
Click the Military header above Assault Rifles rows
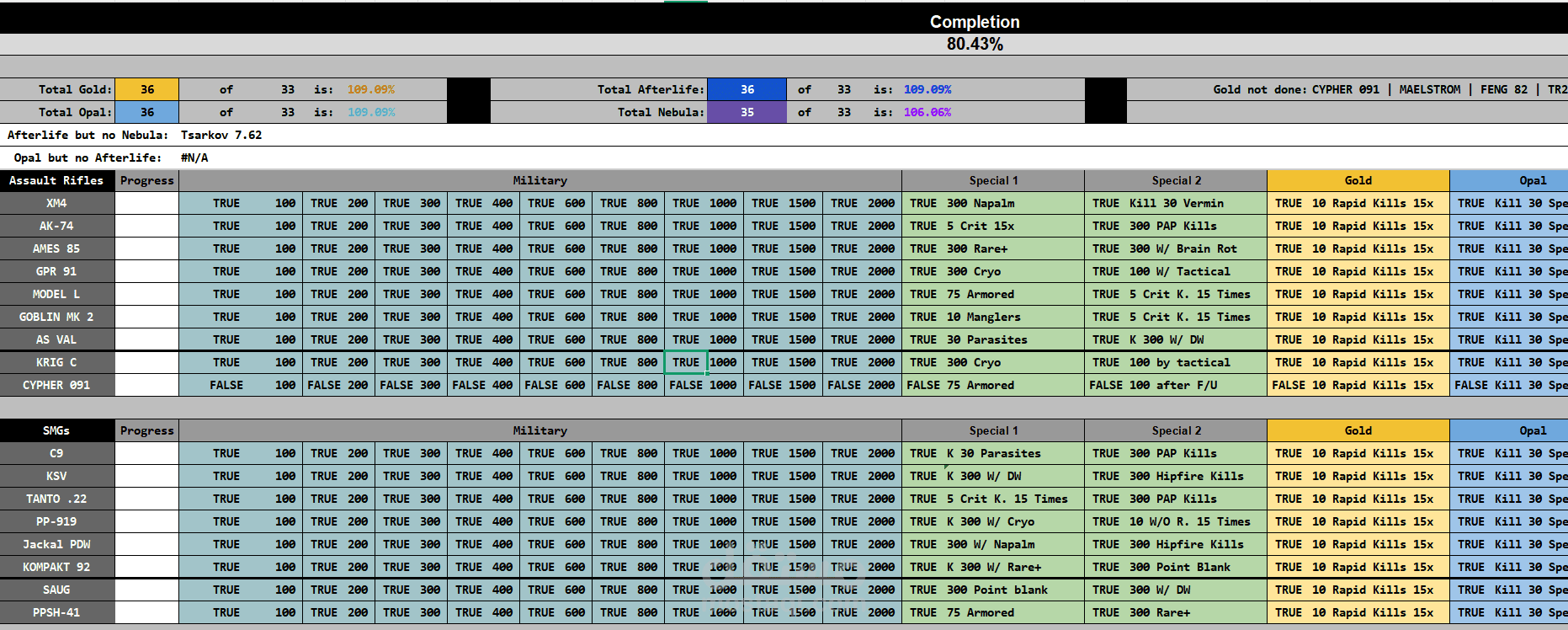tap(539, 180)
